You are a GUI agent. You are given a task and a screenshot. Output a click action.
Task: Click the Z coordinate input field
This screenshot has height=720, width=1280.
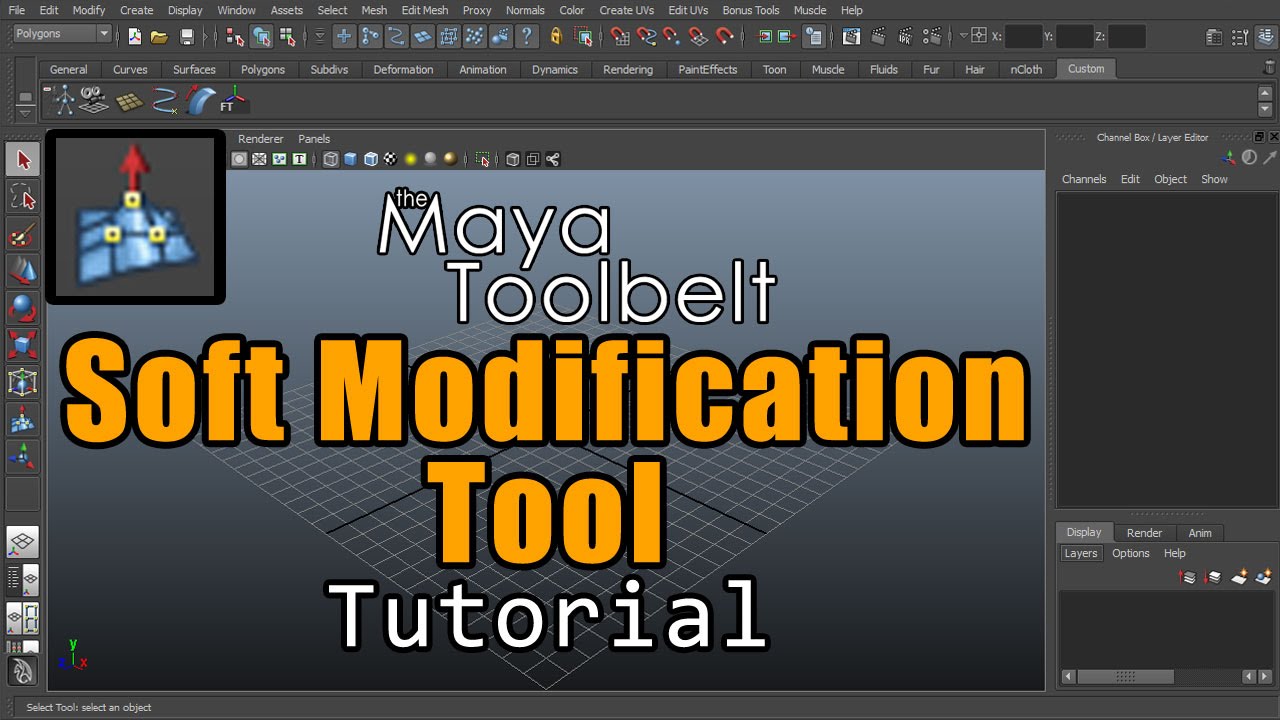click(x=1127, y=37)
